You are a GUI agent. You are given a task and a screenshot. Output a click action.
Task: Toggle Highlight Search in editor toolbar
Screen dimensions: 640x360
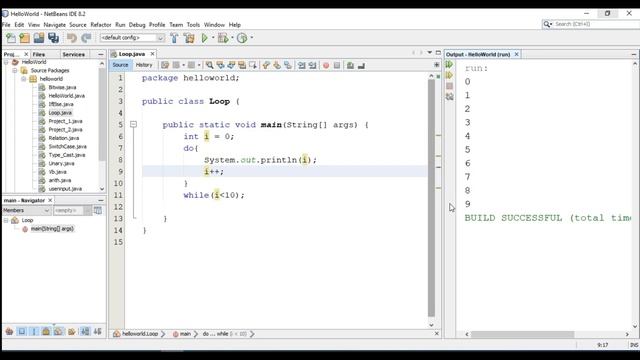click(x=242, y=65)
